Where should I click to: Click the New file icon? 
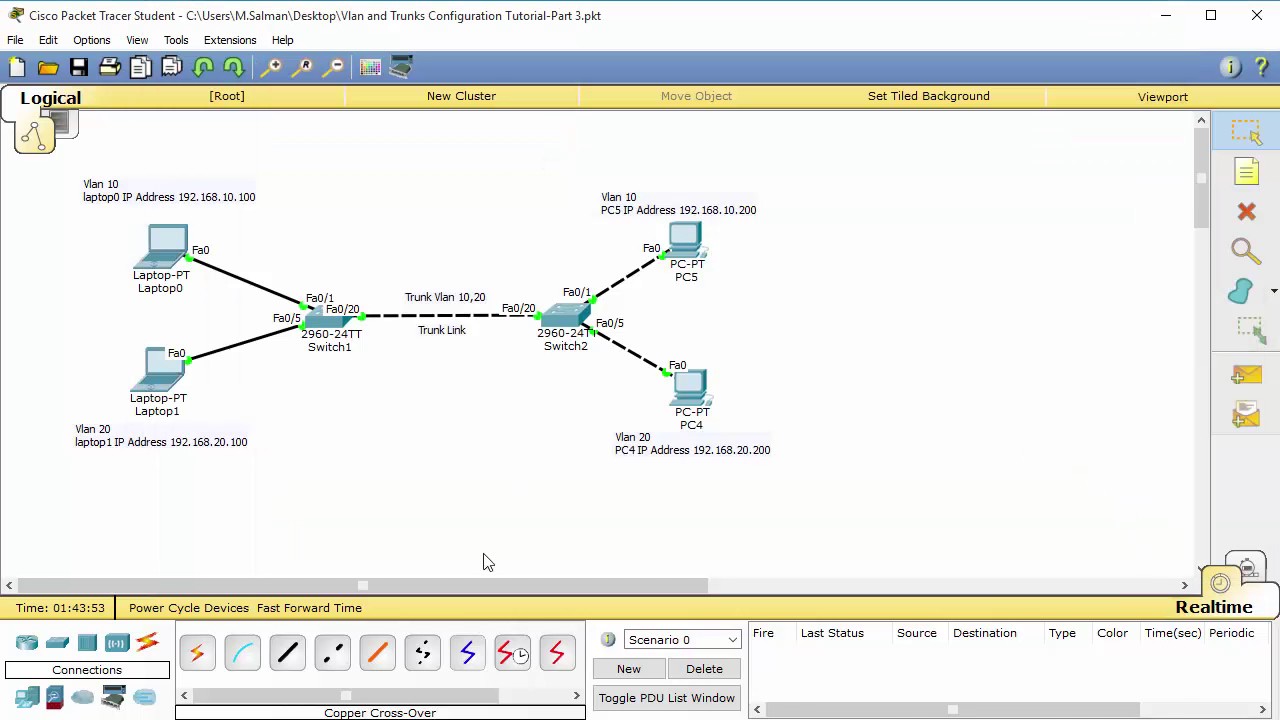[x=17, y=67]
